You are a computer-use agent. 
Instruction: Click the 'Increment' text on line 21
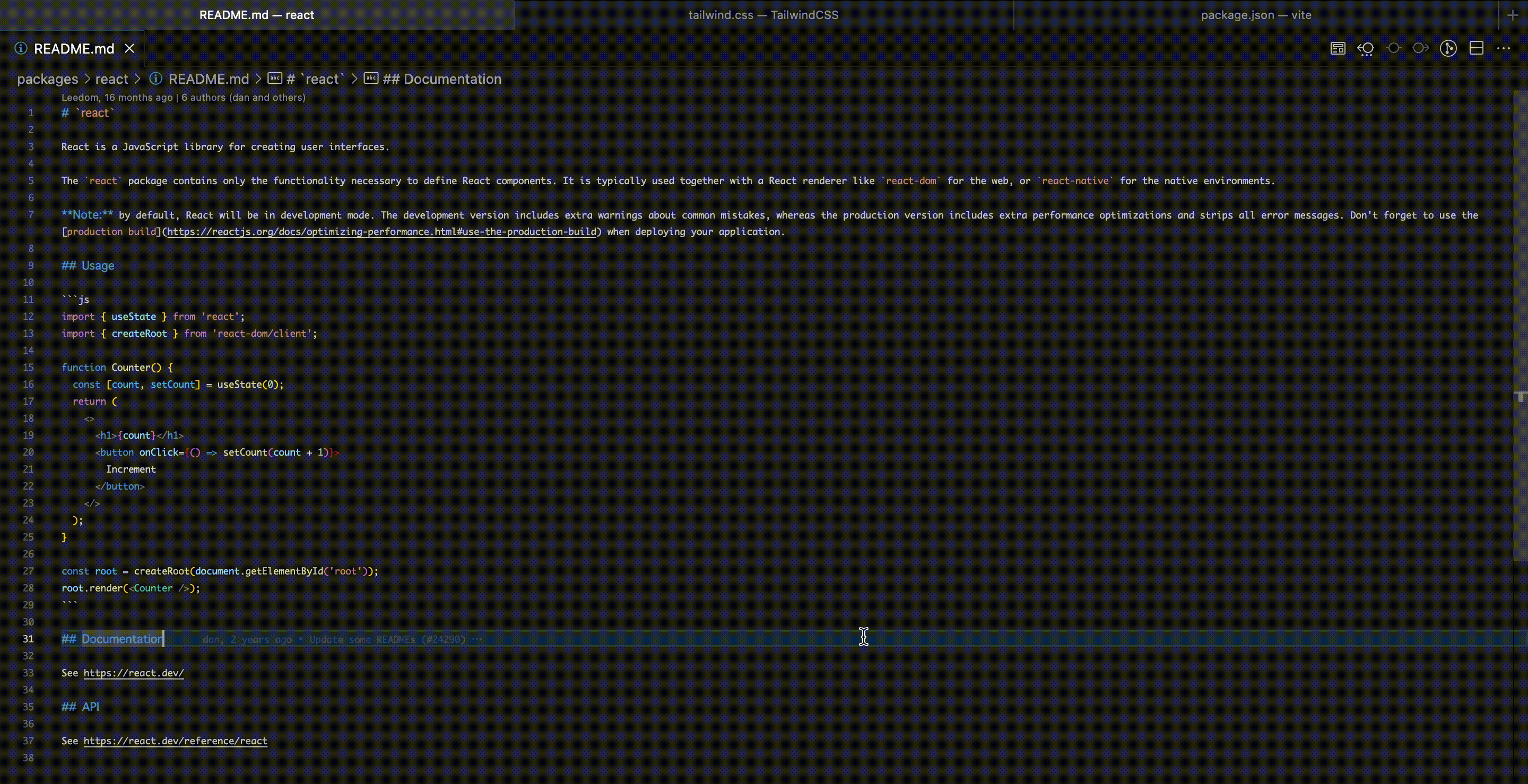pos(131,469)
